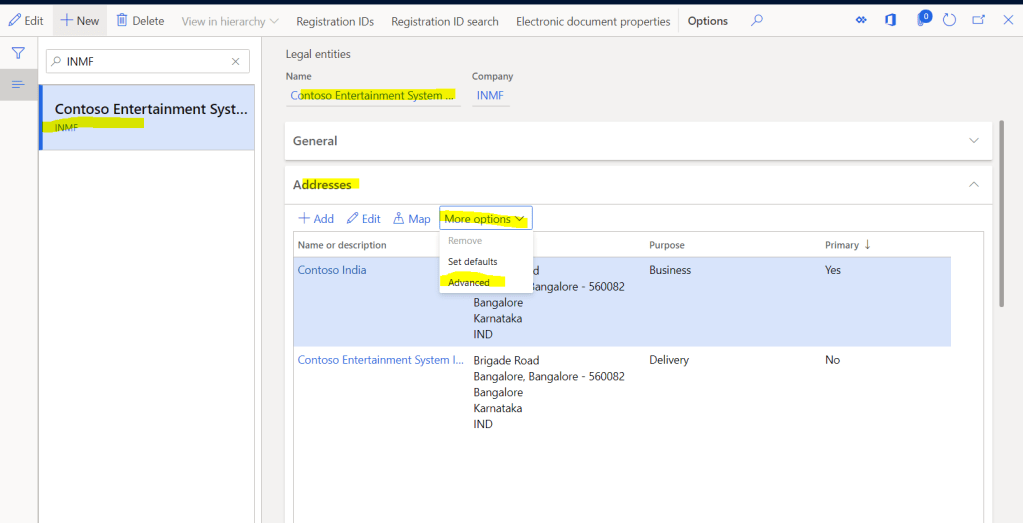Open form in new window icon

tap(979, 20)
